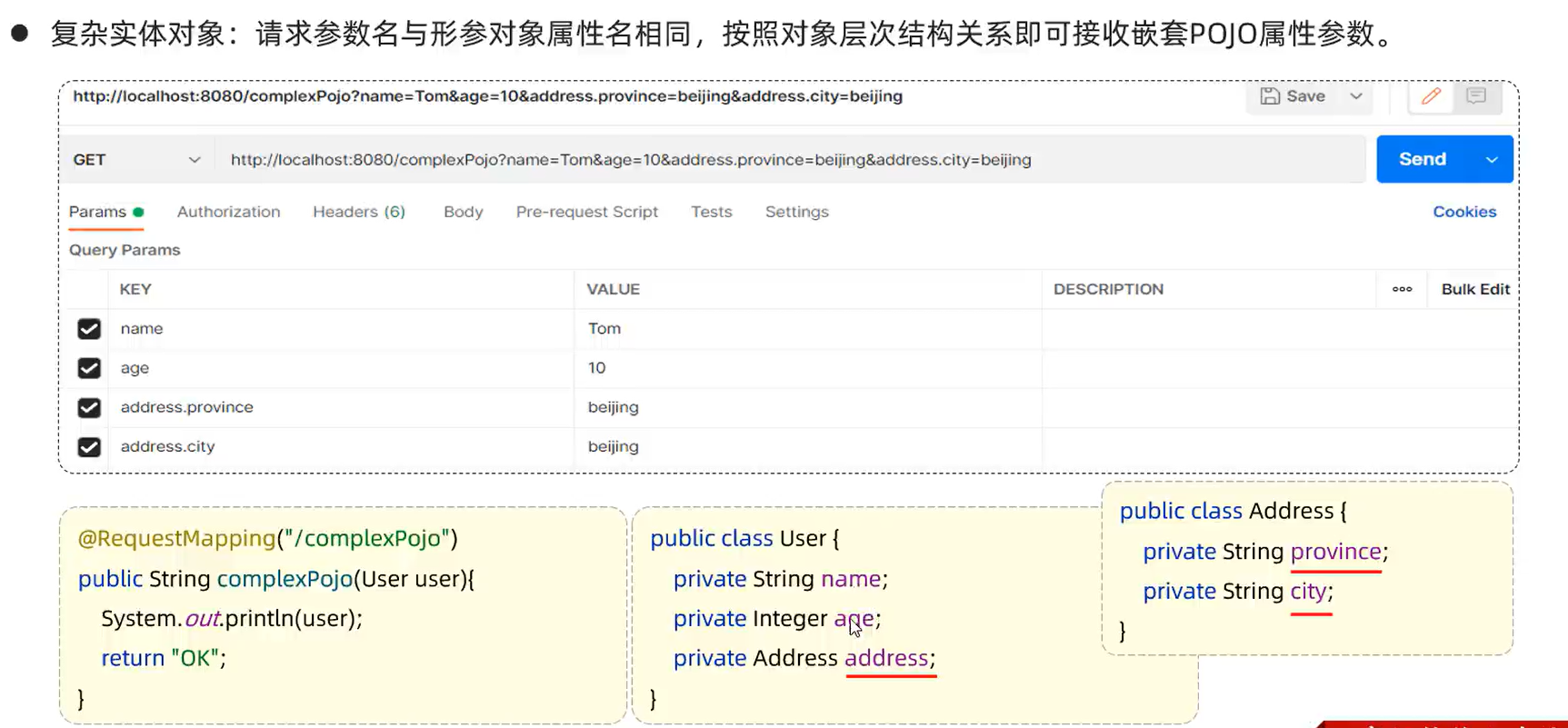Click the request URL input field

789,160
